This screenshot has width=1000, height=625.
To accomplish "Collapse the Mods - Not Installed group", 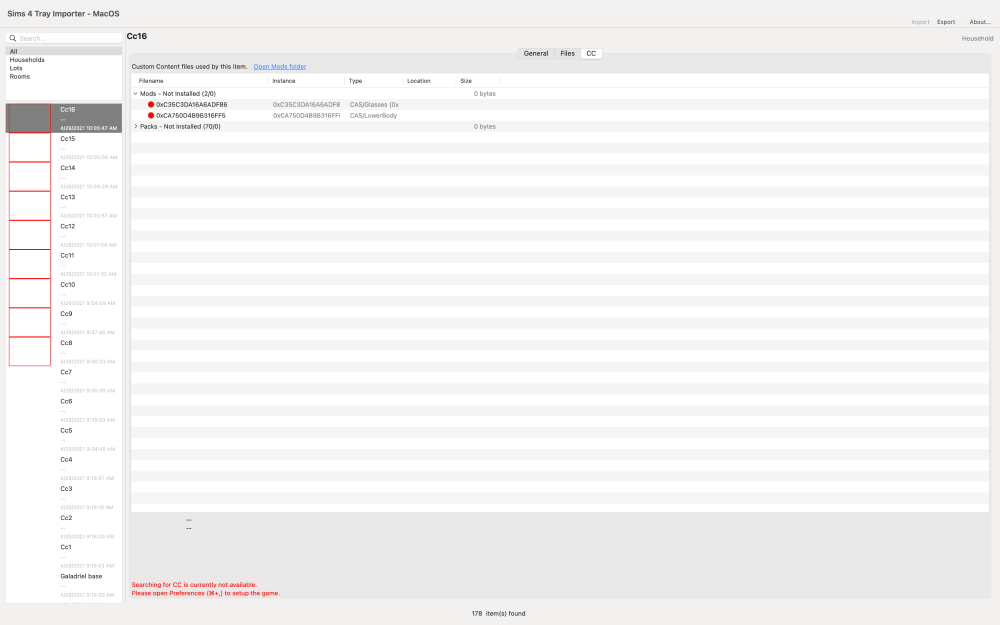I will [135, 94].
